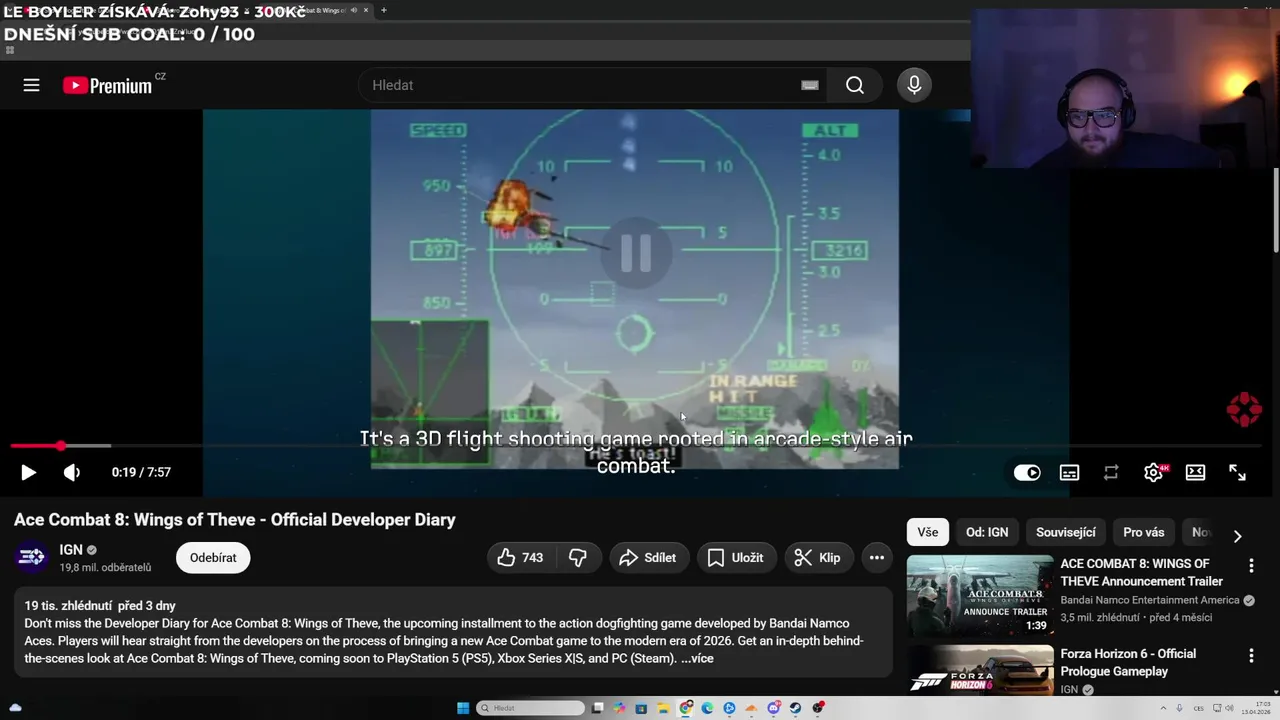The height and width of the screenshot is (720, 1280).
Task: Open File Explorer from the taskbar
Action: [x=663, y=708]
